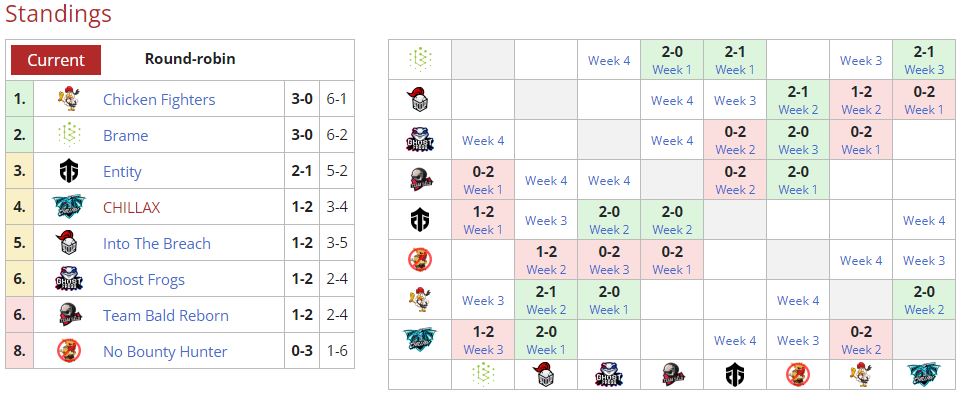This screenshot has height=407, width=977.
Task: Open Brame logo at crosstable's top-left row header
Action: point(419,60)
